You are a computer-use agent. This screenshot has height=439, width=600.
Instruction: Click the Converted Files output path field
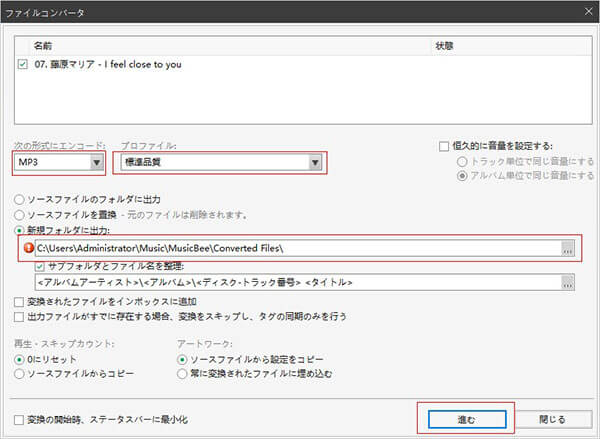point(298,248)
